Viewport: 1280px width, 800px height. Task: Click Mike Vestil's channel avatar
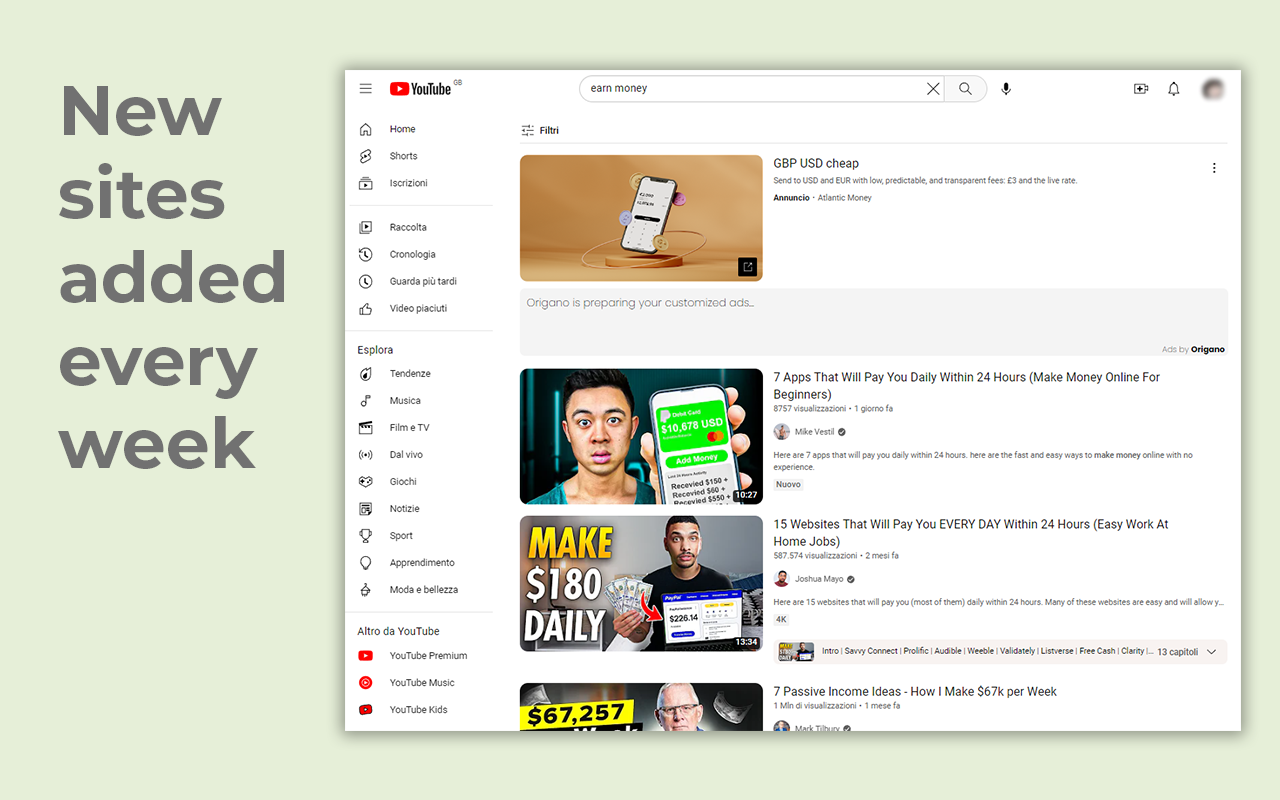781,432
